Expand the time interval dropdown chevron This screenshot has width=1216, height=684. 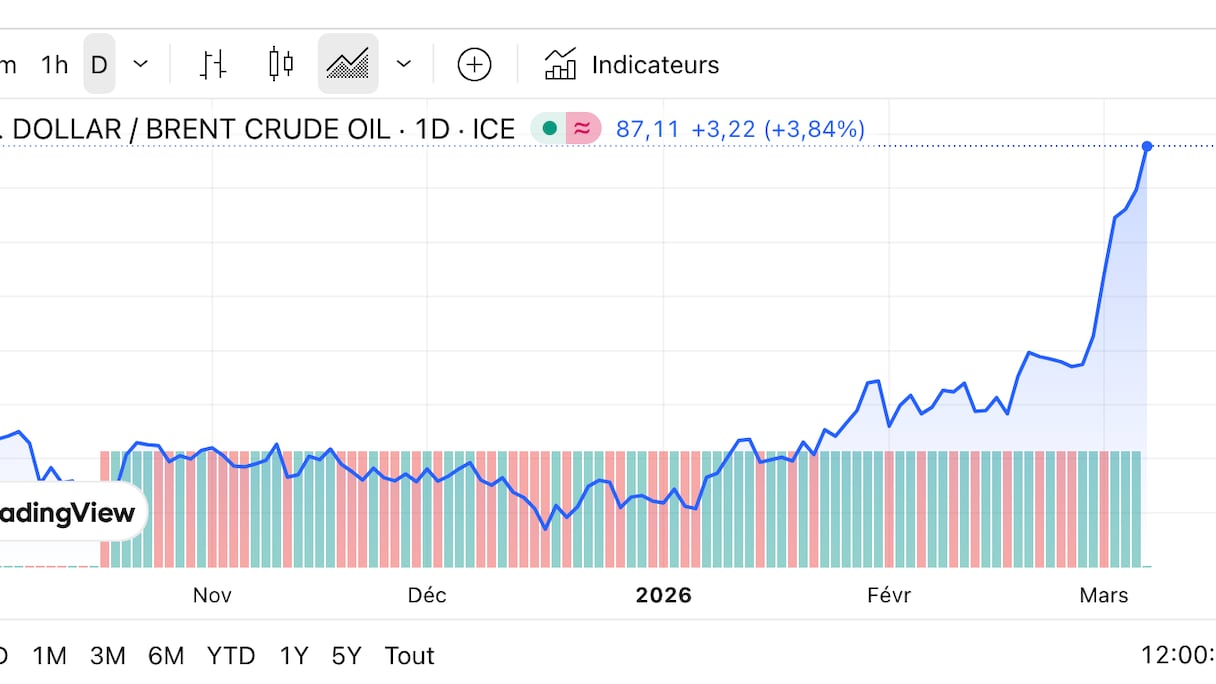pyautogui.click(x=141, y=65)
